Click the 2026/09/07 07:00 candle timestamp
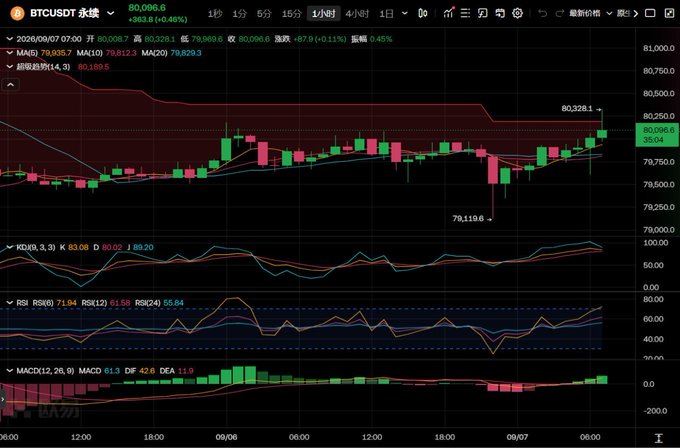Image resolution: width=680 pixels, height=448 pixels. coord(49,39)
